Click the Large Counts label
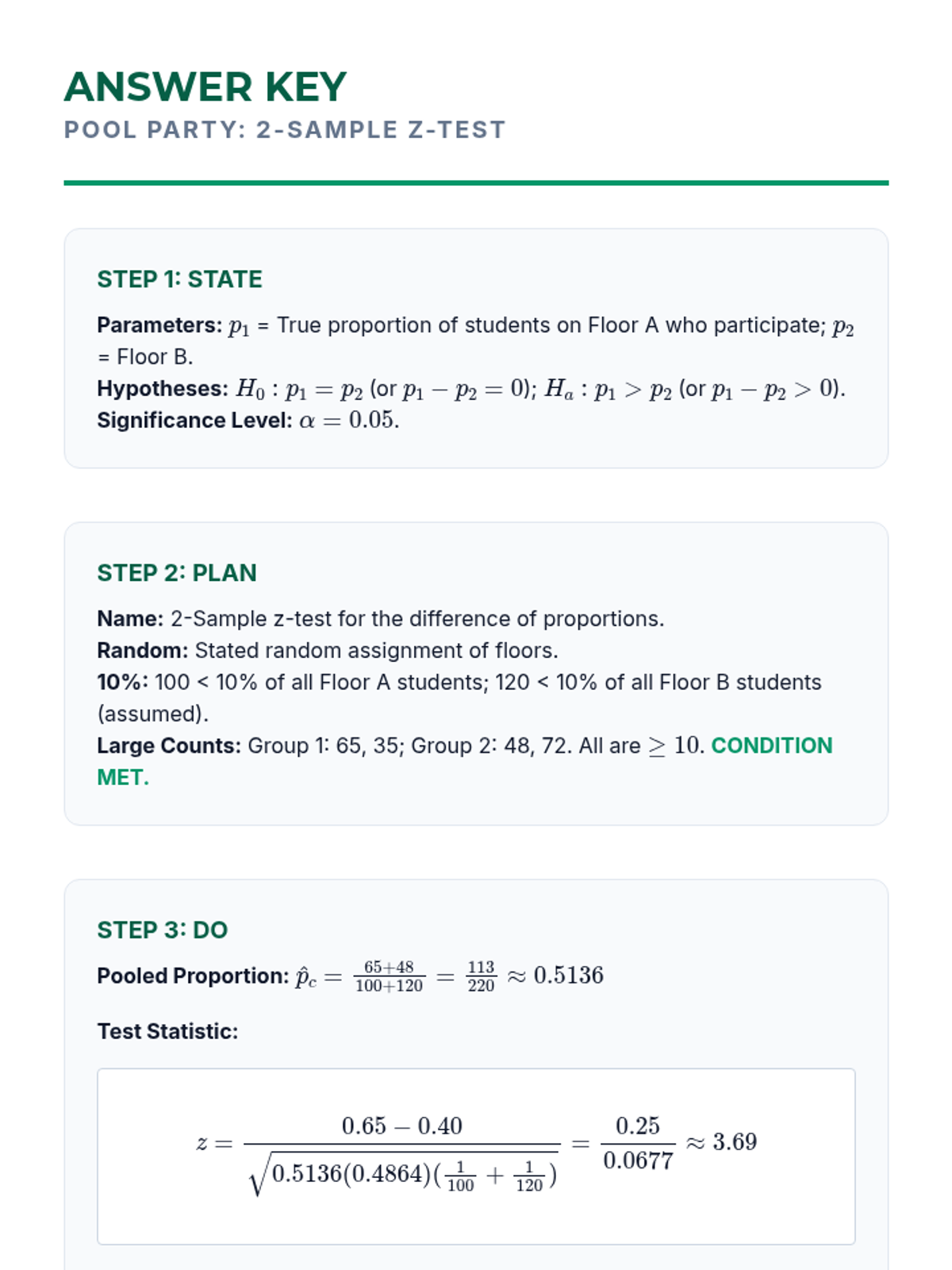This screenshot has height=1270, width=952. pyautogui.click(x=168, y=746)
